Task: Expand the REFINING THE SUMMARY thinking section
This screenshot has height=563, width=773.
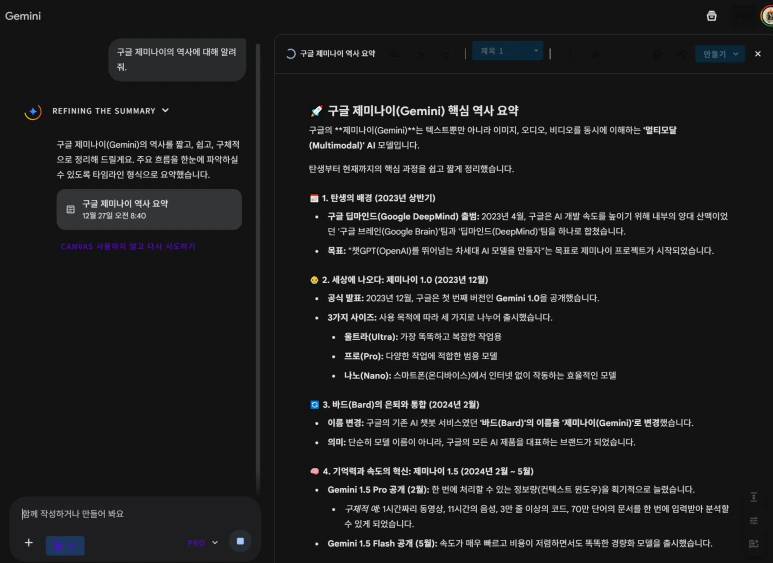Action: (110, 111)
